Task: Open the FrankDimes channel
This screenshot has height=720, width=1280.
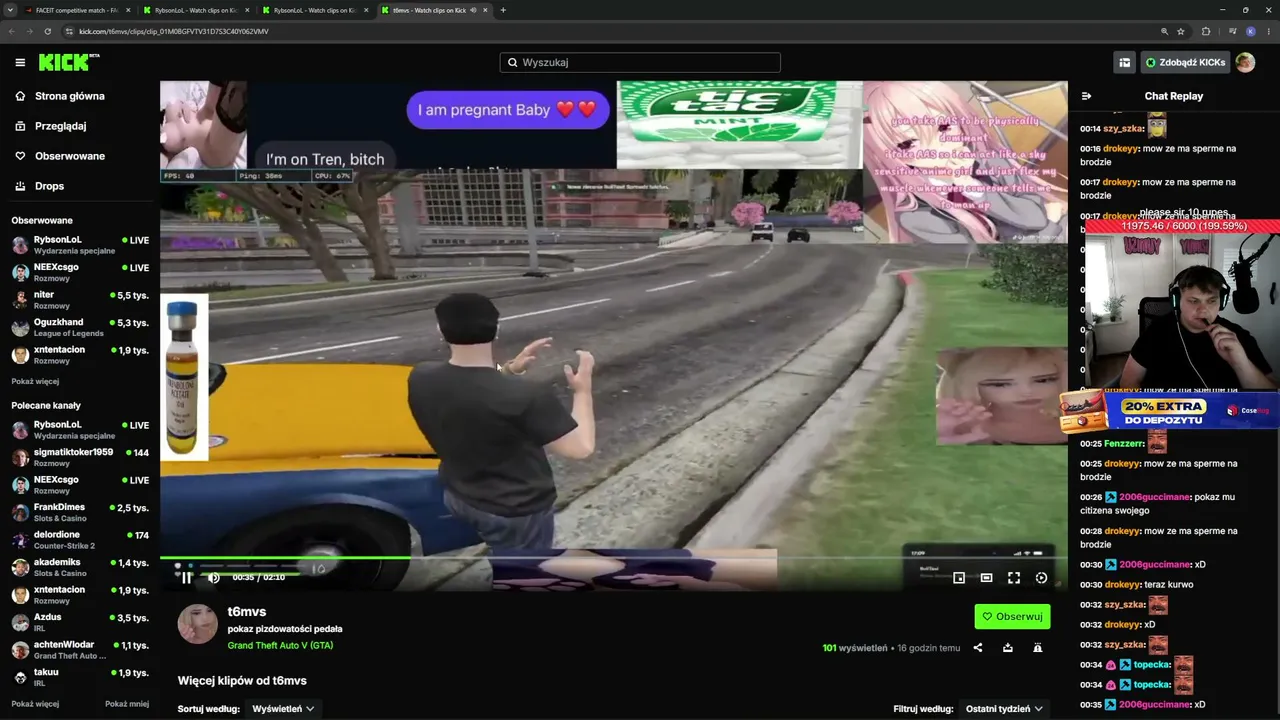Action: click(x=80, y=512)
